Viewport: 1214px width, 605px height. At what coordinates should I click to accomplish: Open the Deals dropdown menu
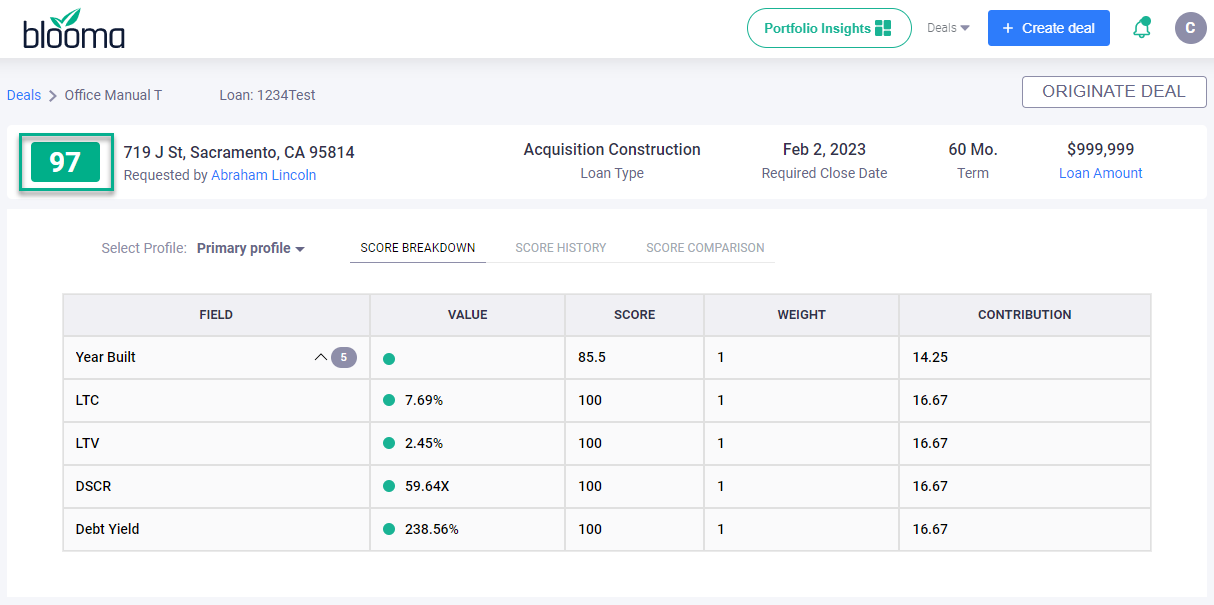click(948, 28)
